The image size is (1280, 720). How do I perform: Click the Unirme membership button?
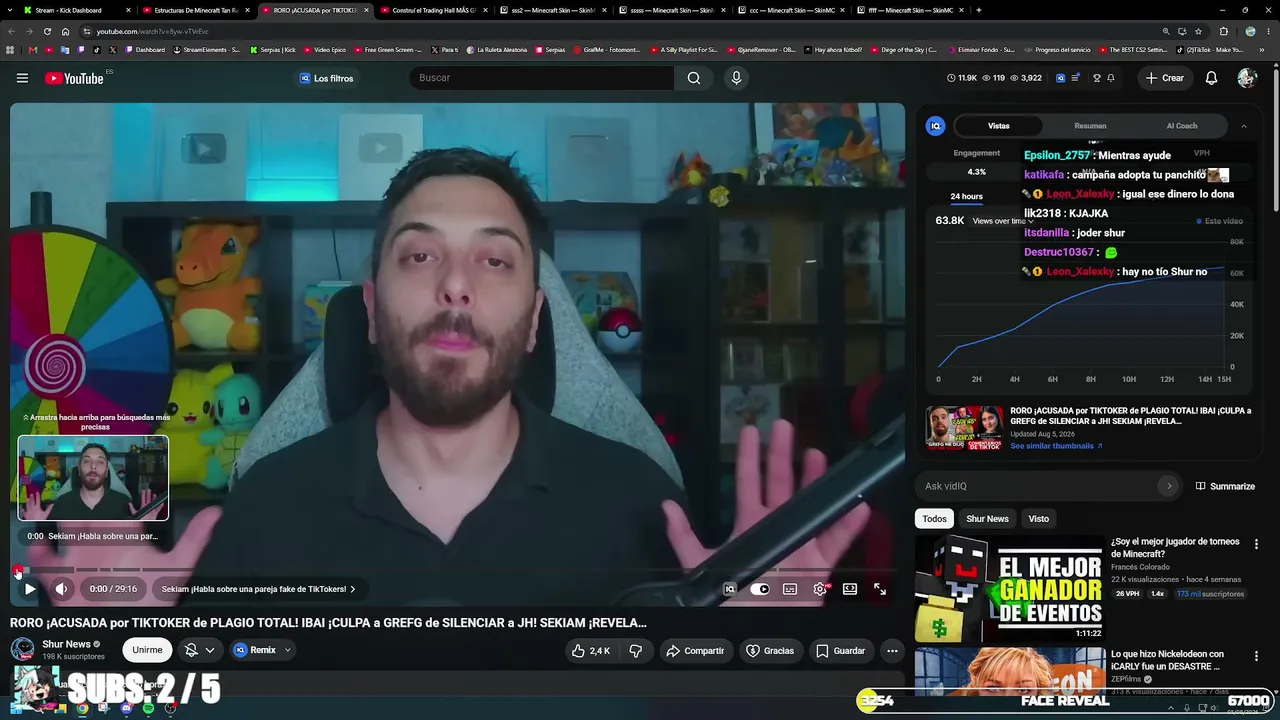147,650
